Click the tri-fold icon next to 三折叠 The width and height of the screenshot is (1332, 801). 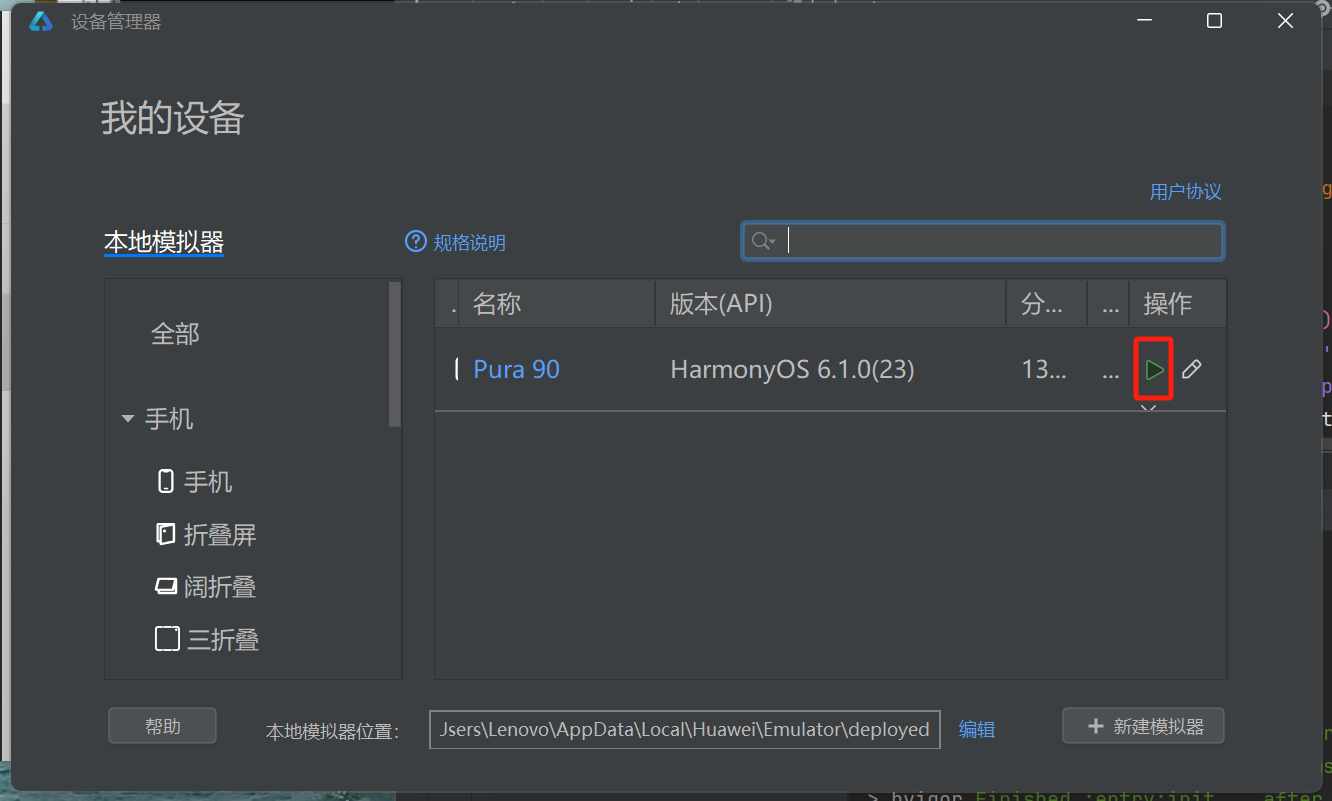167,638
